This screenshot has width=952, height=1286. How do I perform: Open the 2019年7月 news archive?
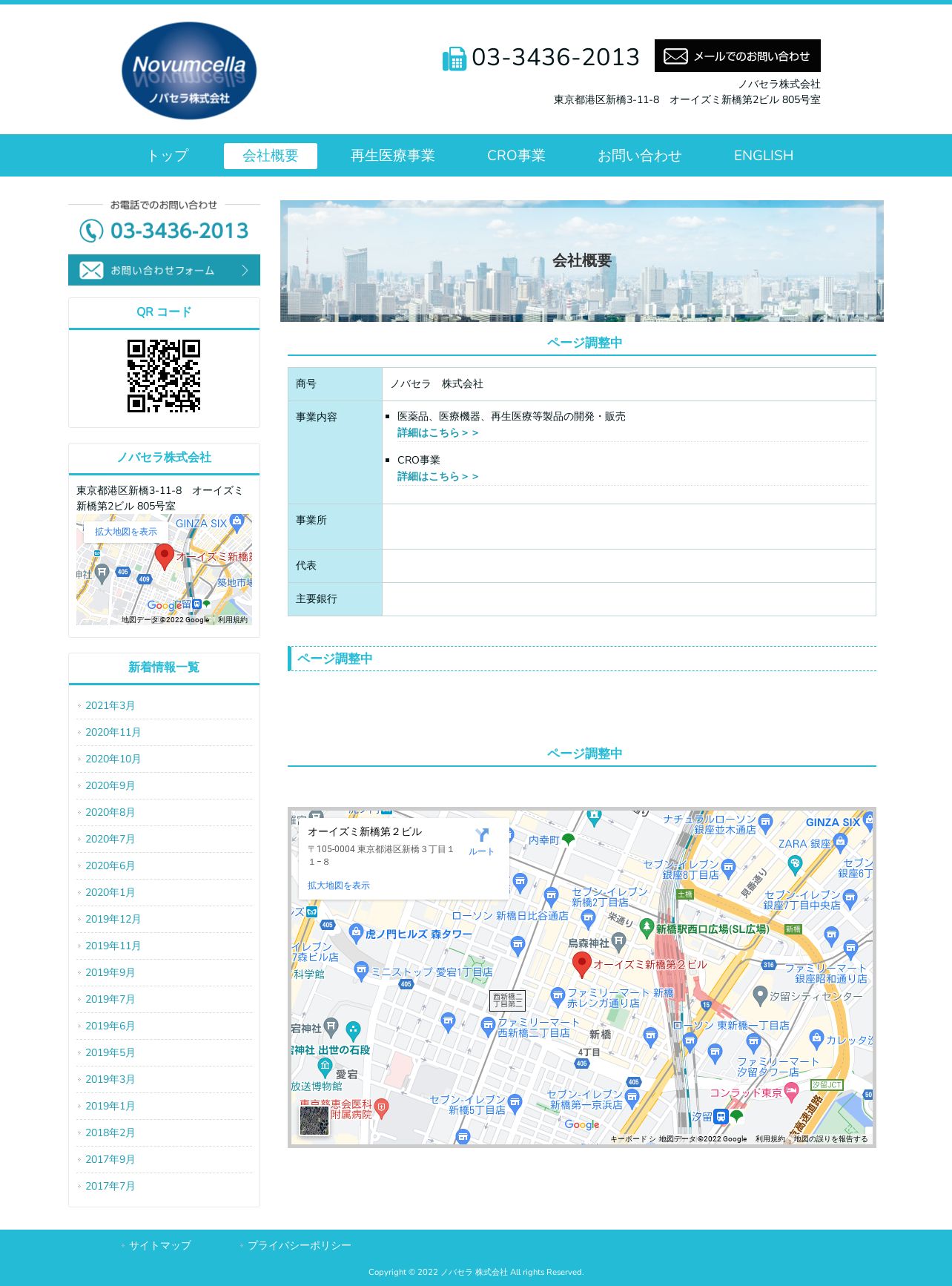(x=110, y=999)
